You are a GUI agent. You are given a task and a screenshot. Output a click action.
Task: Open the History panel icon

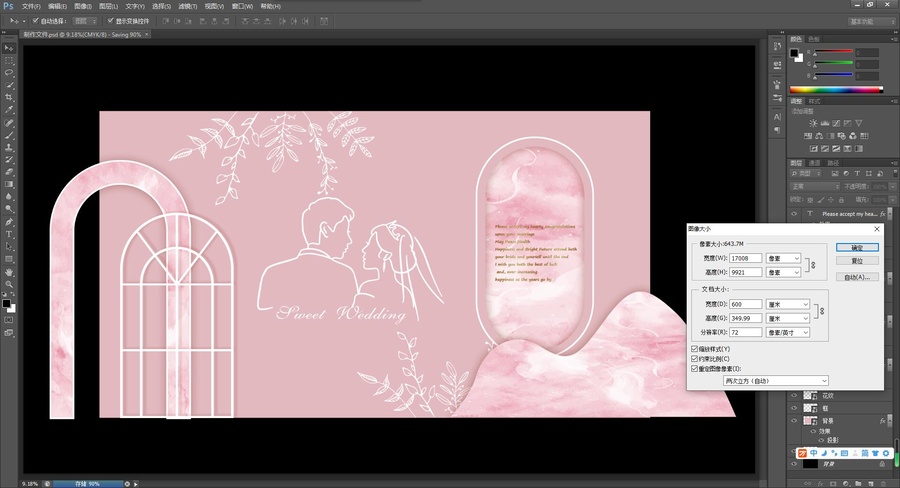tap(777, 46)
